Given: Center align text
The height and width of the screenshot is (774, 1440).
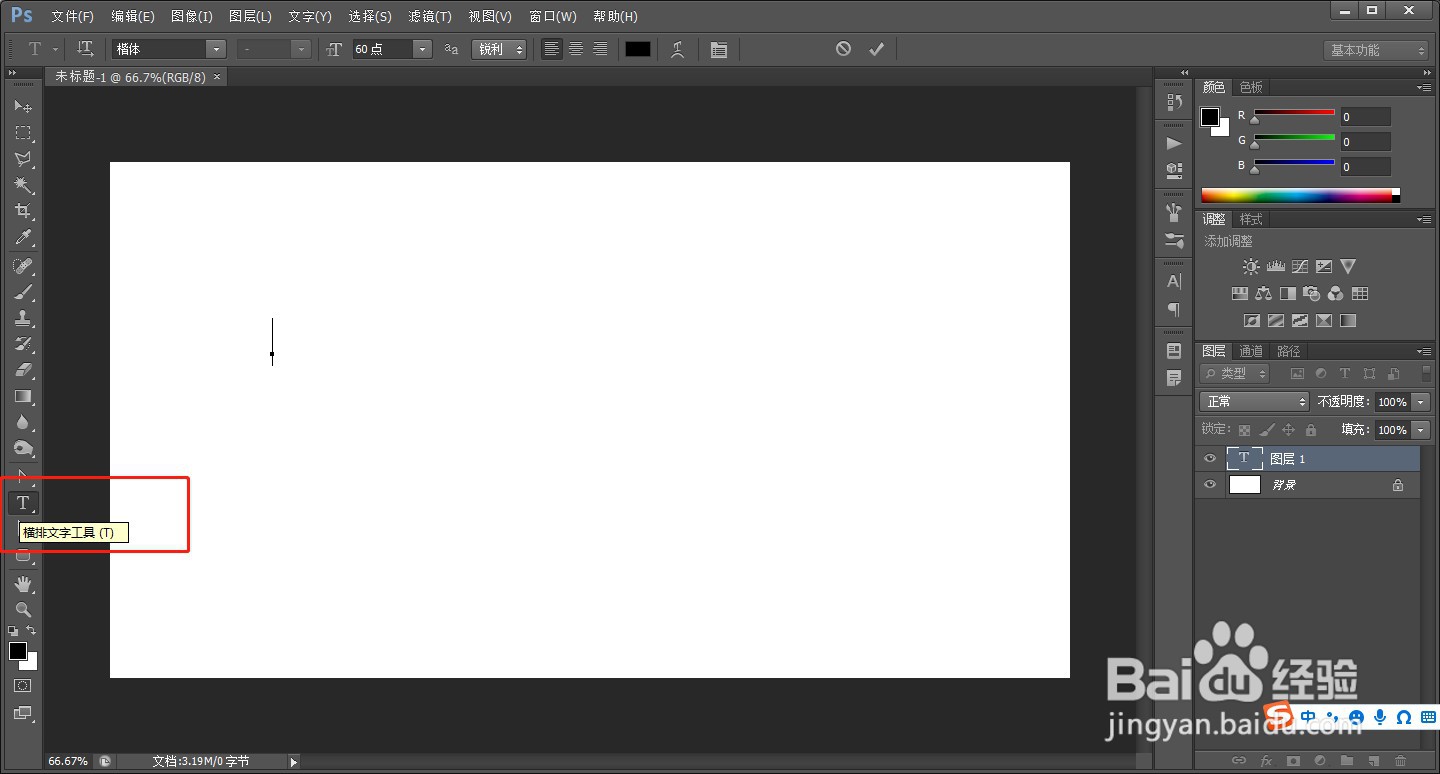Looking at the screenshot, I should (x=576, y=49).
